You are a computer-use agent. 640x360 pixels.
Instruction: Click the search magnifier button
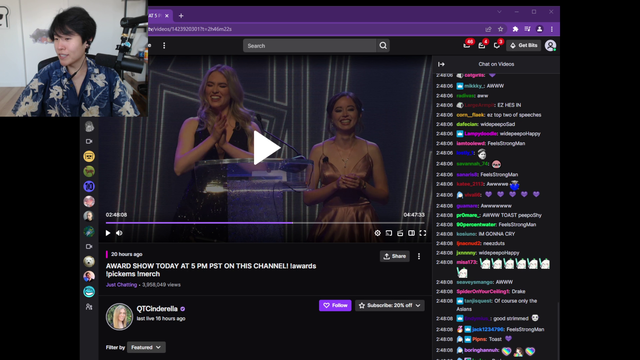click(x=383, y=46)
